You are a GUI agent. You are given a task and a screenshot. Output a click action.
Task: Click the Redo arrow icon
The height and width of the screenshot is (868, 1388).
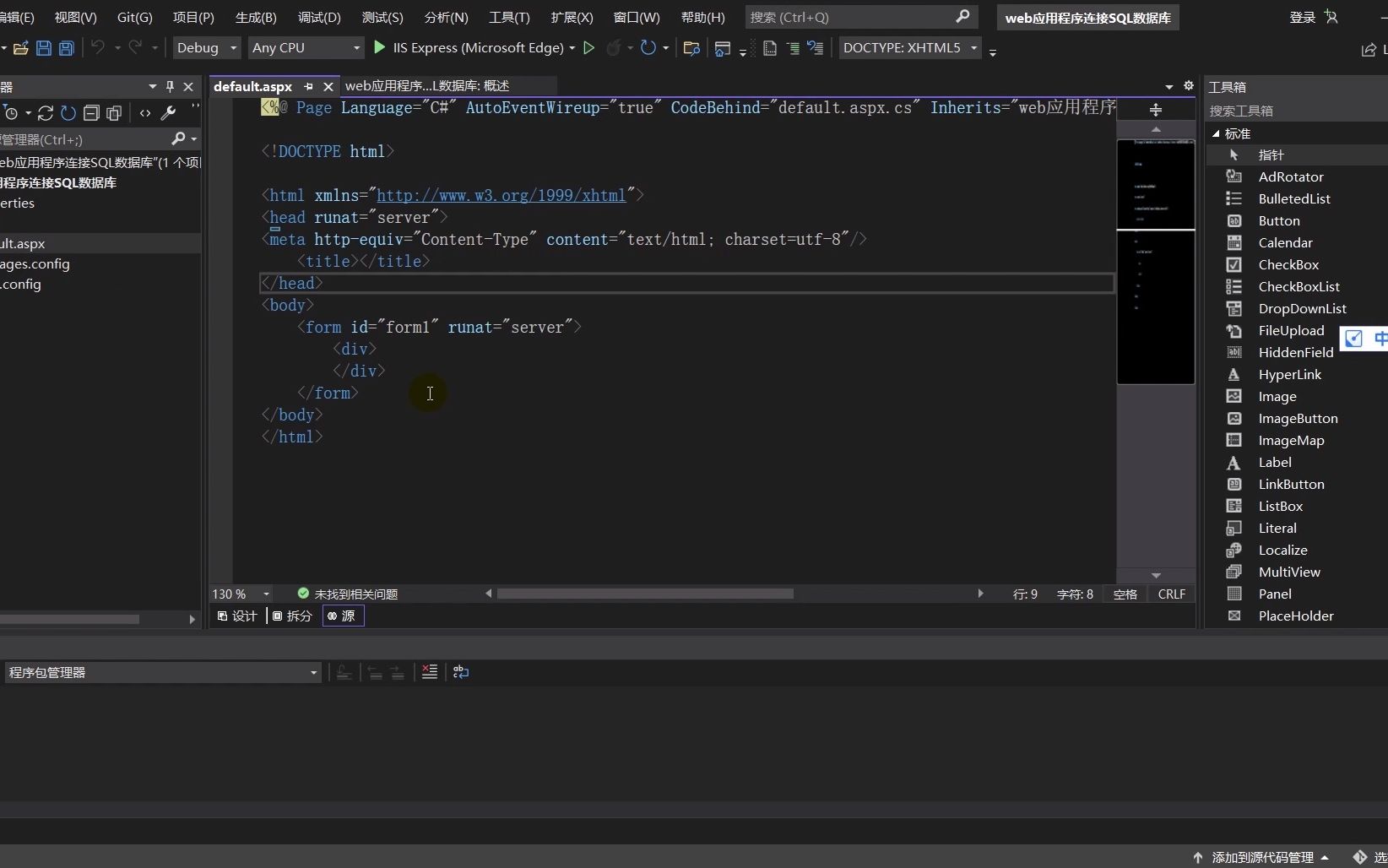point(135,48)
